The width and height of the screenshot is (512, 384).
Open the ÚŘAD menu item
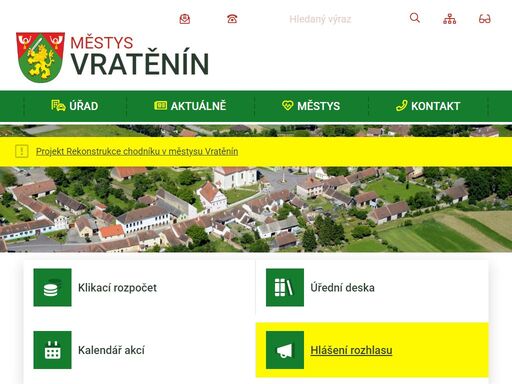pos(75,106)
